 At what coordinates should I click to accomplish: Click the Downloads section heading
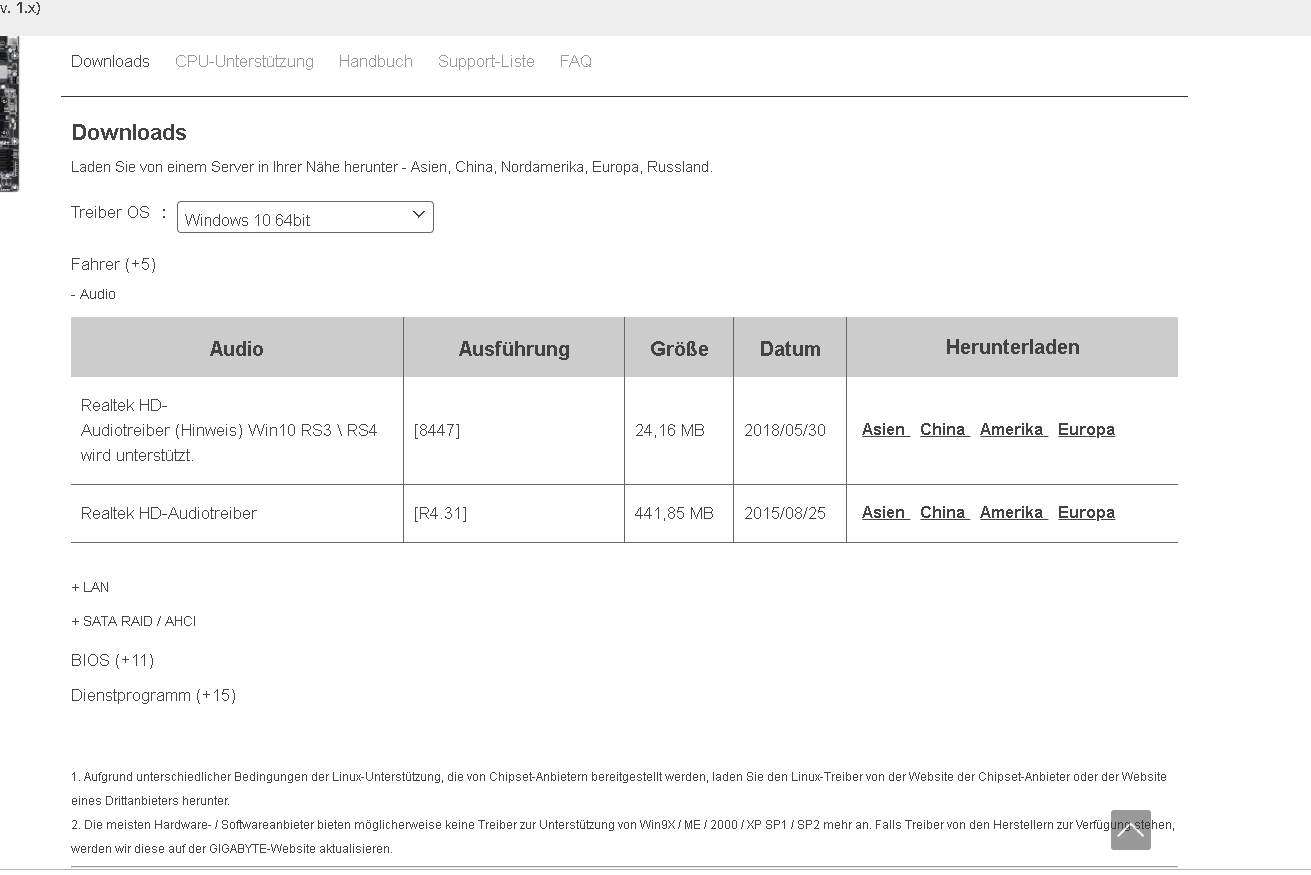pos(129,132)
